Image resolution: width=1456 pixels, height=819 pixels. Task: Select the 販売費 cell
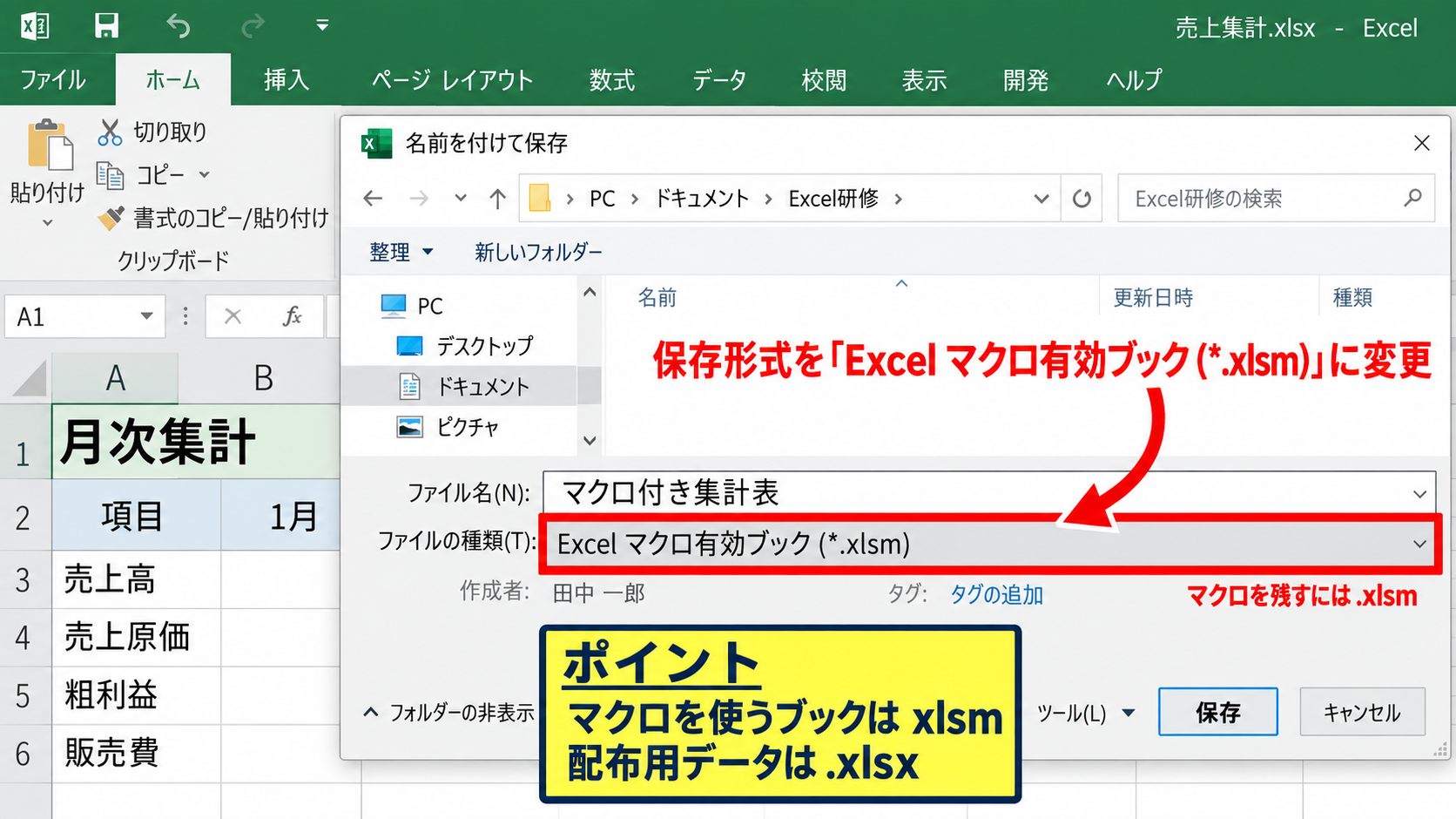pos(137,753)
